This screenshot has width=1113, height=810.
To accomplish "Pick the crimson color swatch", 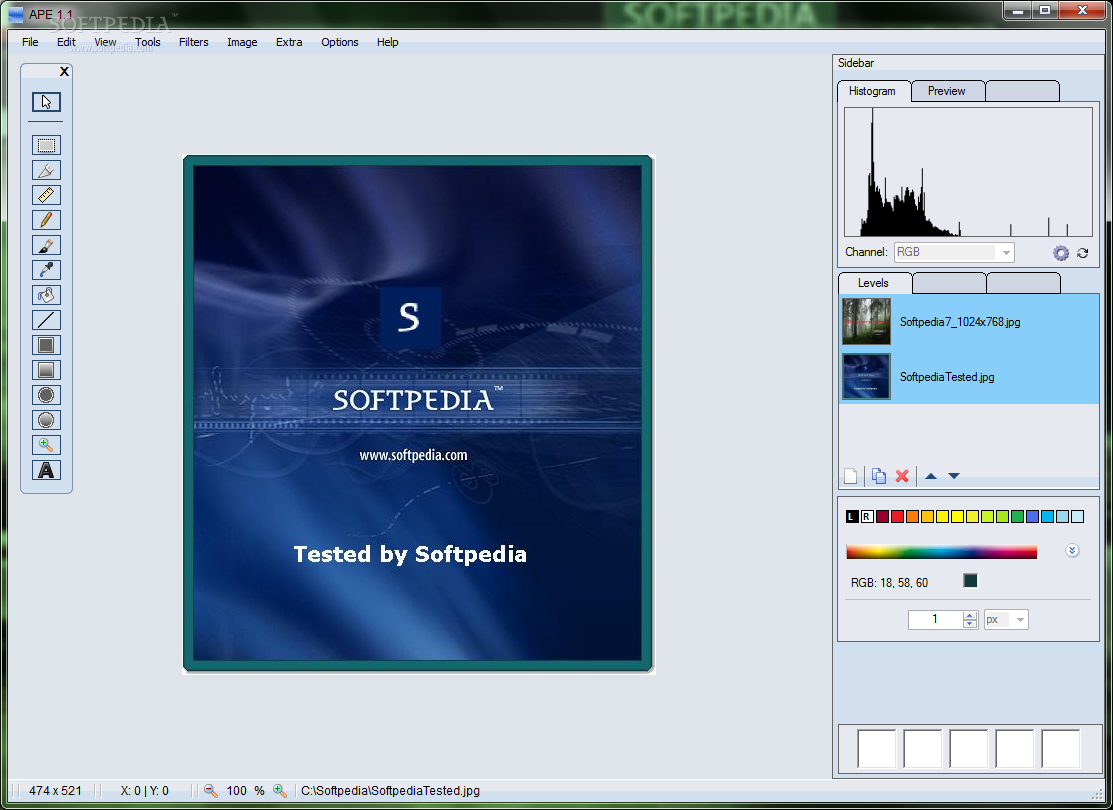I will click(x=882, y=516).
